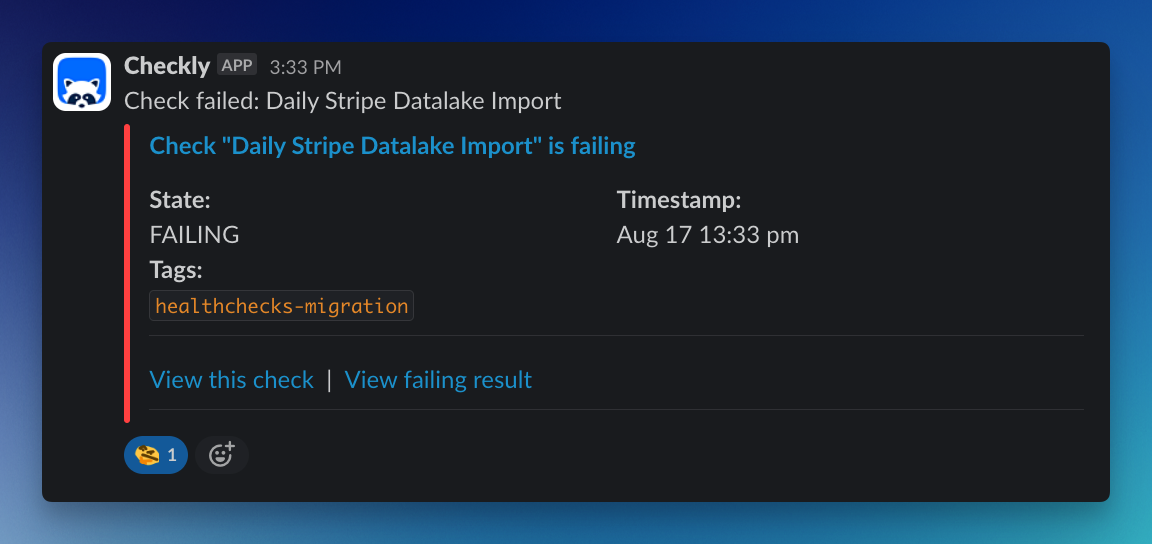The height and width of the screenshot is (544, 1152).
Task: Click the "Check failed" message text
Action: (342, 101)
